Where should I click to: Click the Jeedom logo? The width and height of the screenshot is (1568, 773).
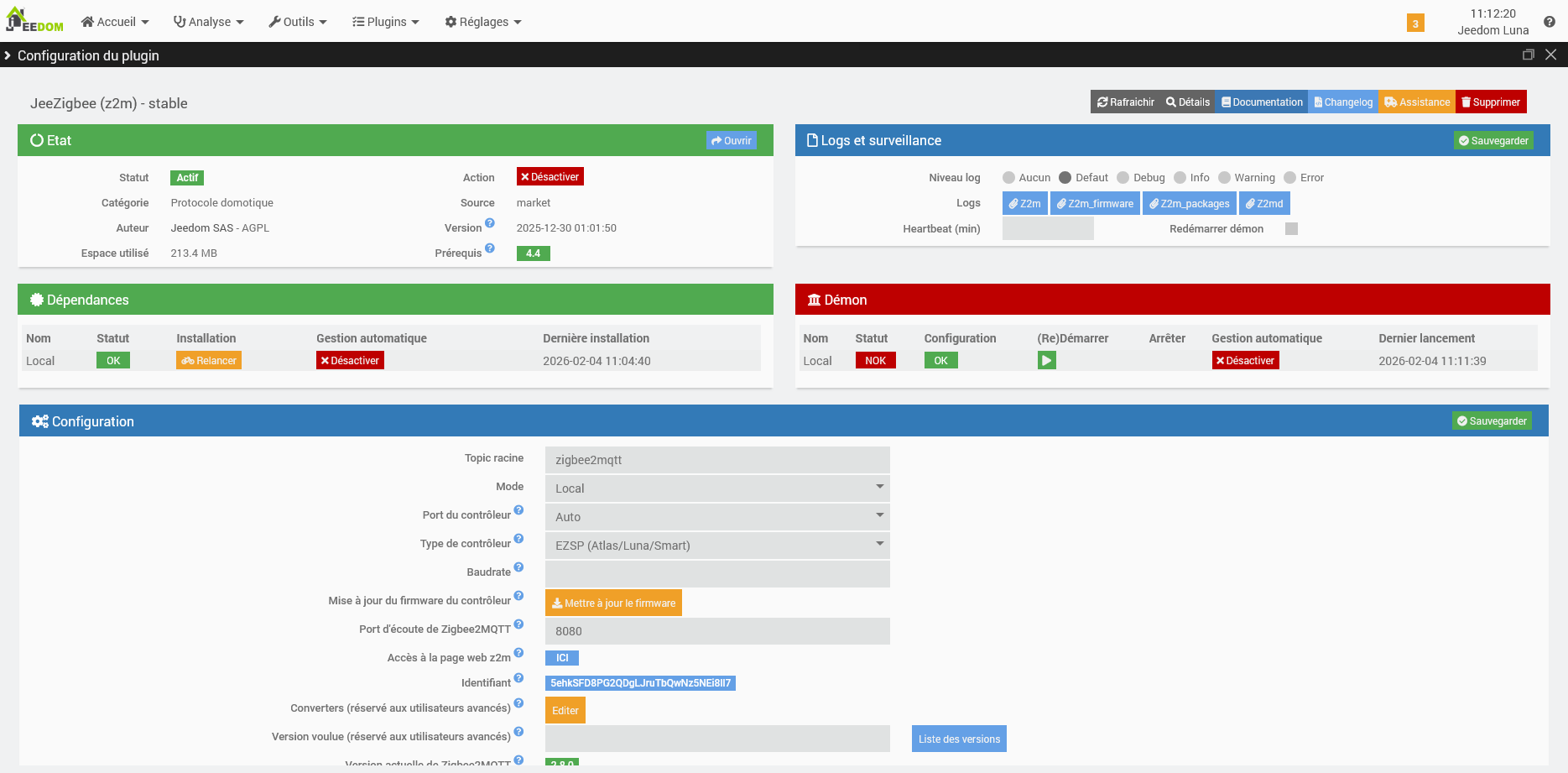point(34,20)
